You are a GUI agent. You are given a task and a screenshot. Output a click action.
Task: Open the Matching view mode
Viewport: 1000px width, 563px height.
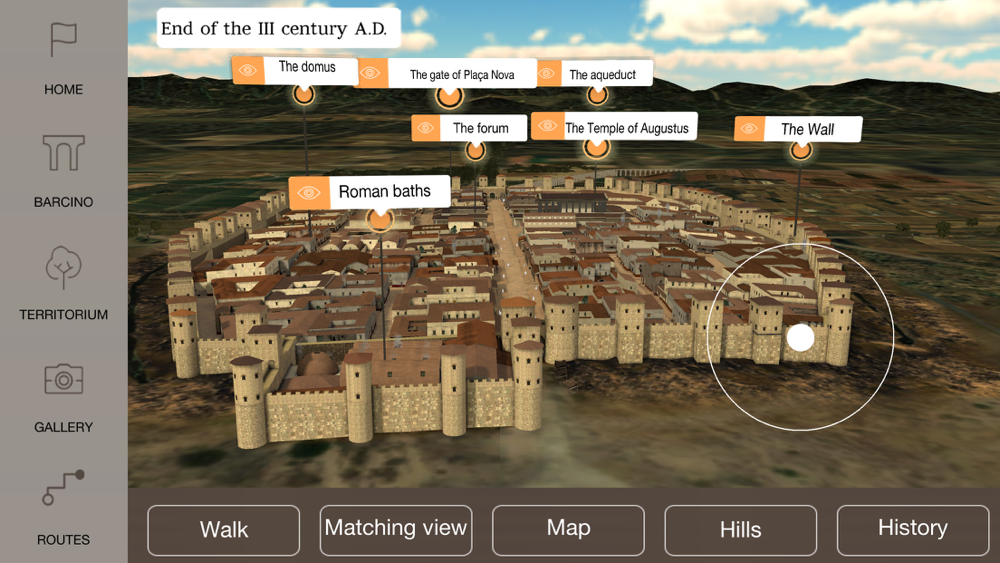point(396,529)
